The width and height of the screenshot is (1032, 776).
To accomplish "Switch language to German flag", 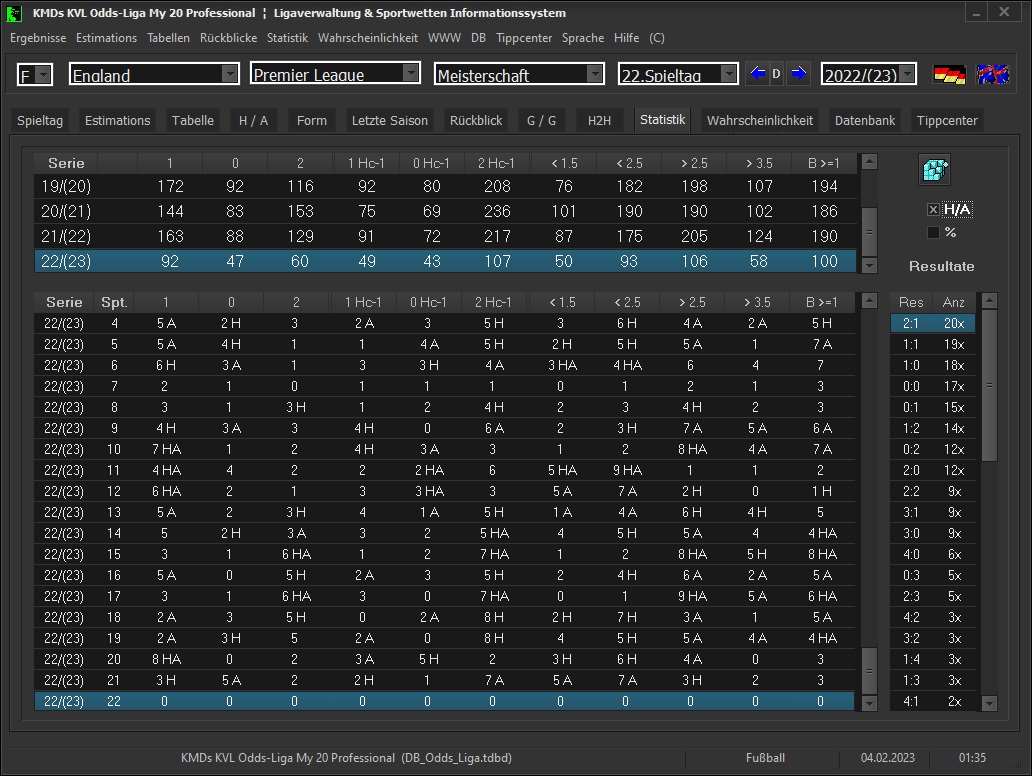I will point(949,74).
